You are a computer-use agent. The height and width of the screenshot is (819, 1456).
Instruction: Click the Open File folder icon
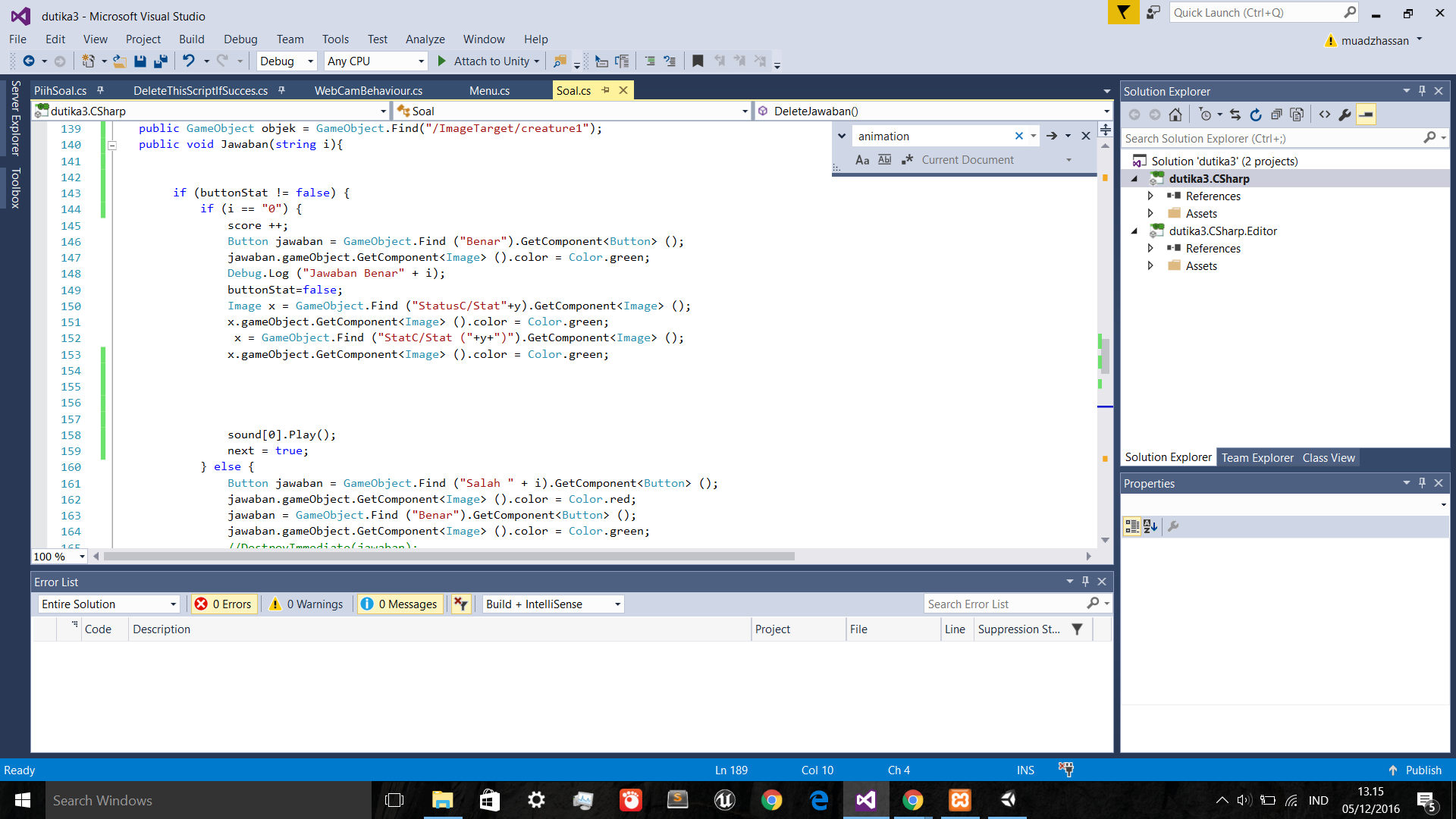tap(120, 61)
